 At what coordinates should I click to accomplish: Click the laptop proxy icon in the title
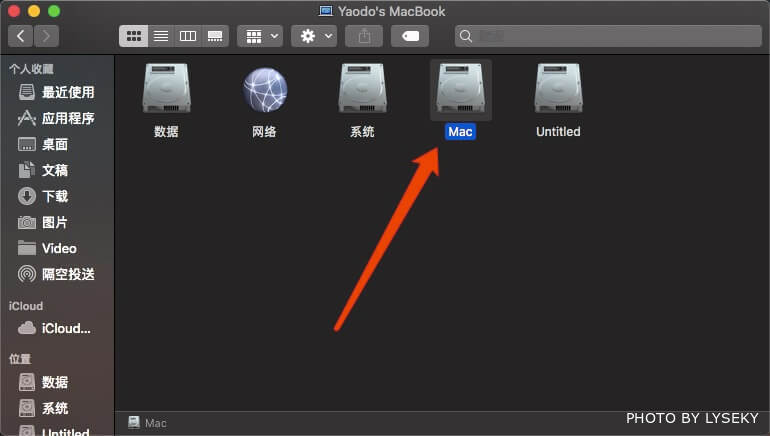coord(326,11)
